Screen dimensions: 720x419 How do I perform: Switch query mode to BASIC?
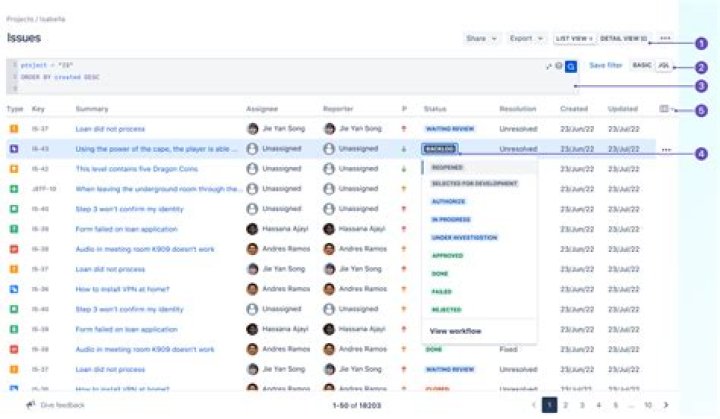(641, 66)
